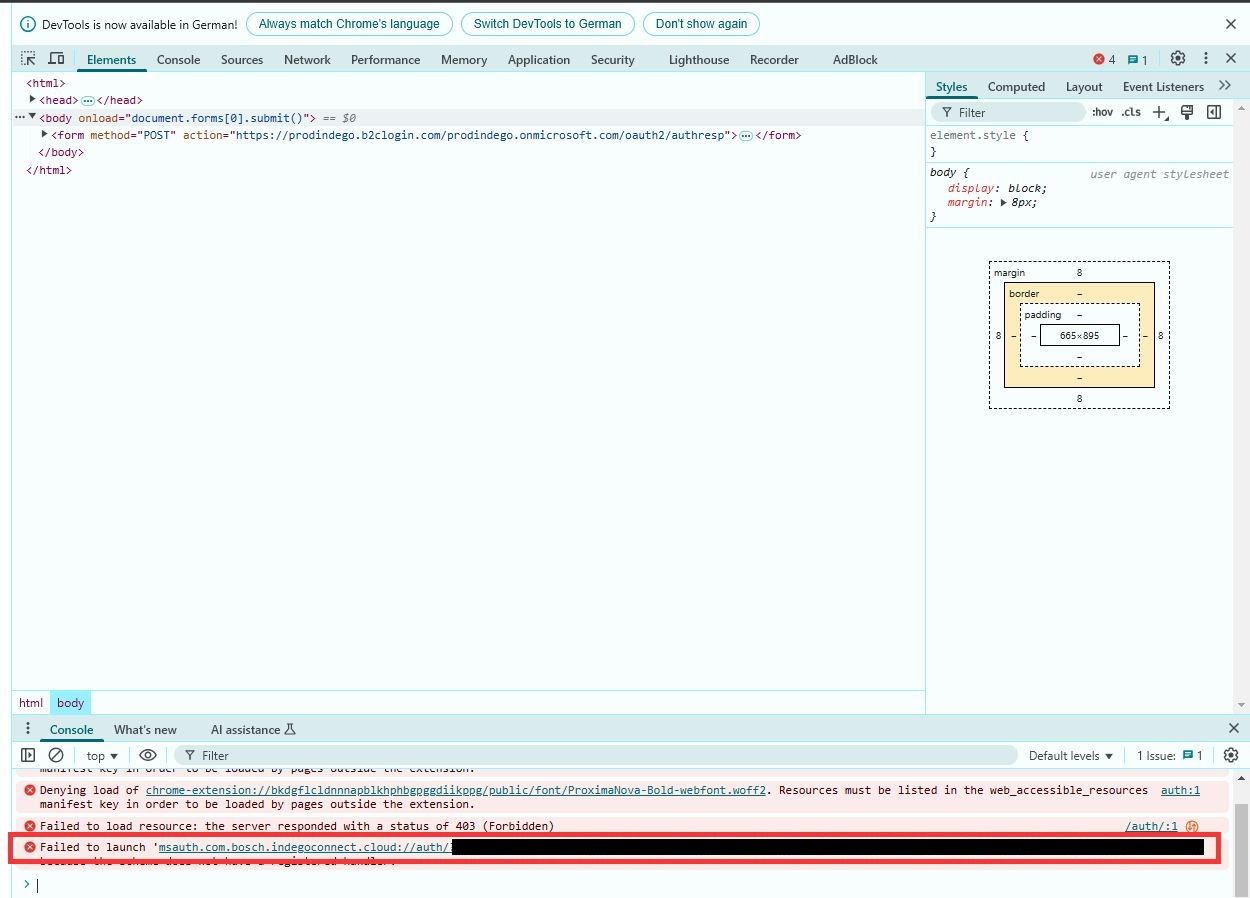Open the chrome-extension woff2 font link
This screenshot has width=1250, height=898.
click(x=456, y=790)
